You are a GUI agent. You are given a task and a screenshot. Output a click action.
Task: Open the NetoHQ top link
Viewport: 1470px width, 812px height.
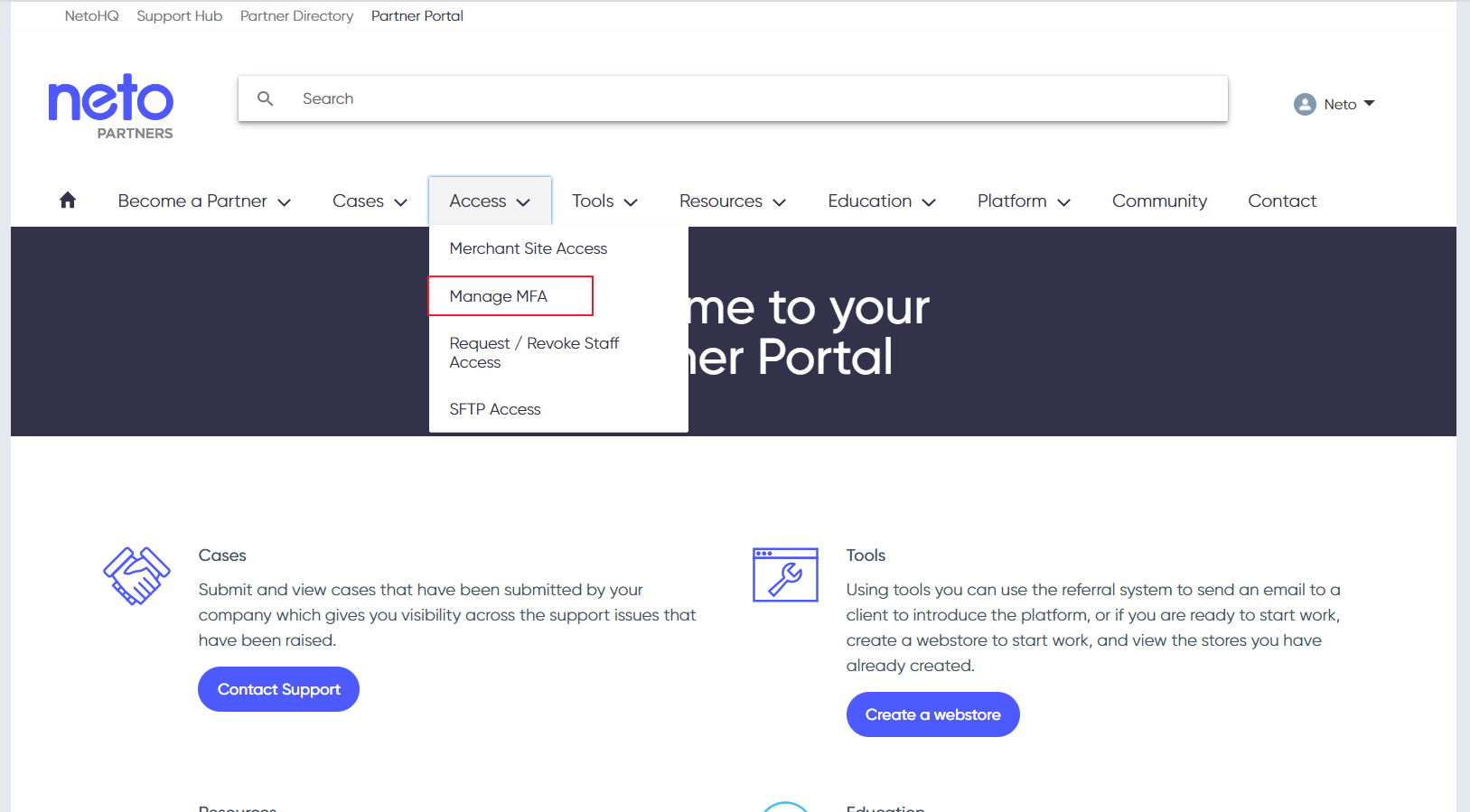coord(91,16)
